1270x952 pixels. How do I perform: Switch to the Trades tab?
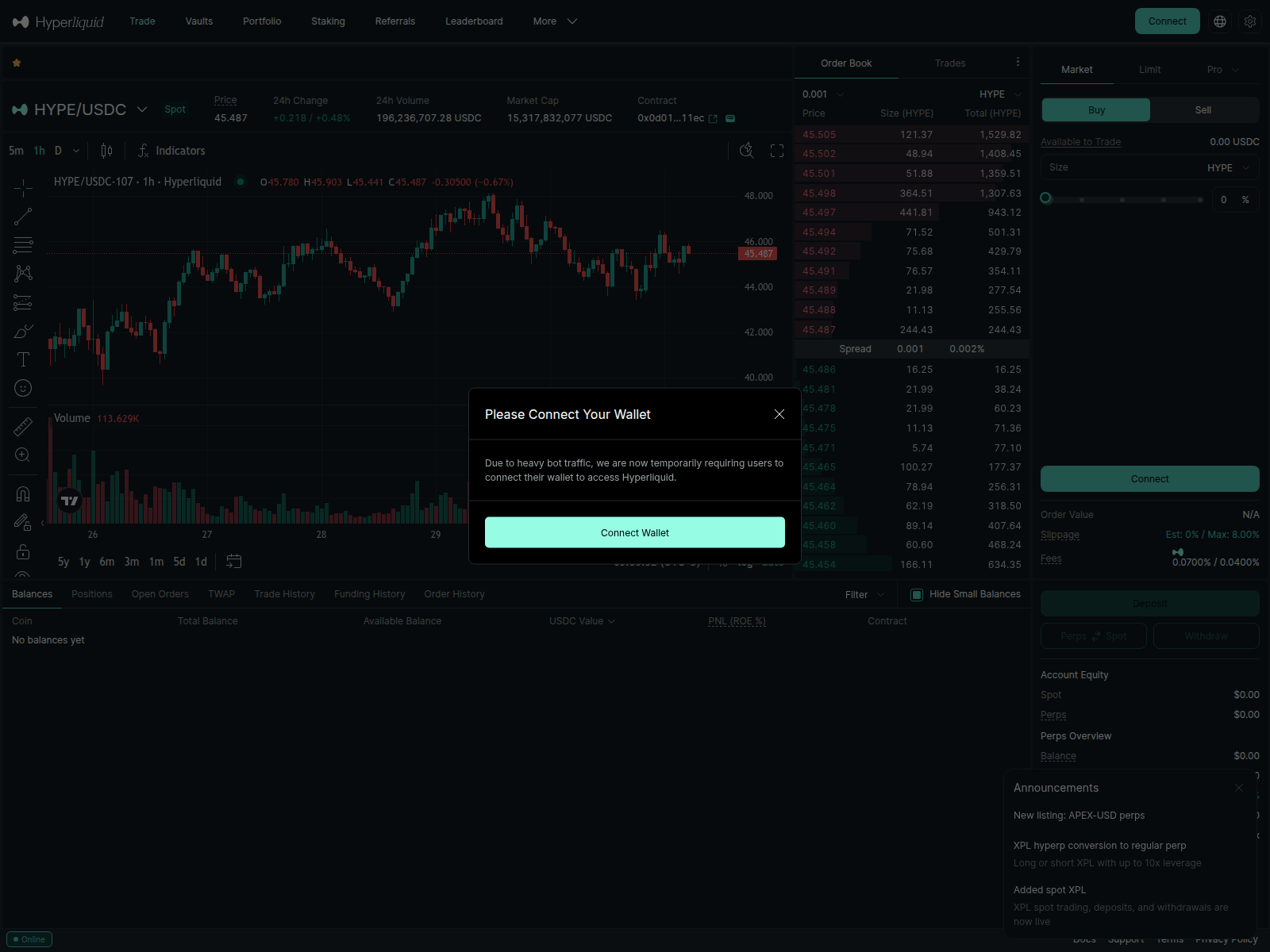pos(950,63)
